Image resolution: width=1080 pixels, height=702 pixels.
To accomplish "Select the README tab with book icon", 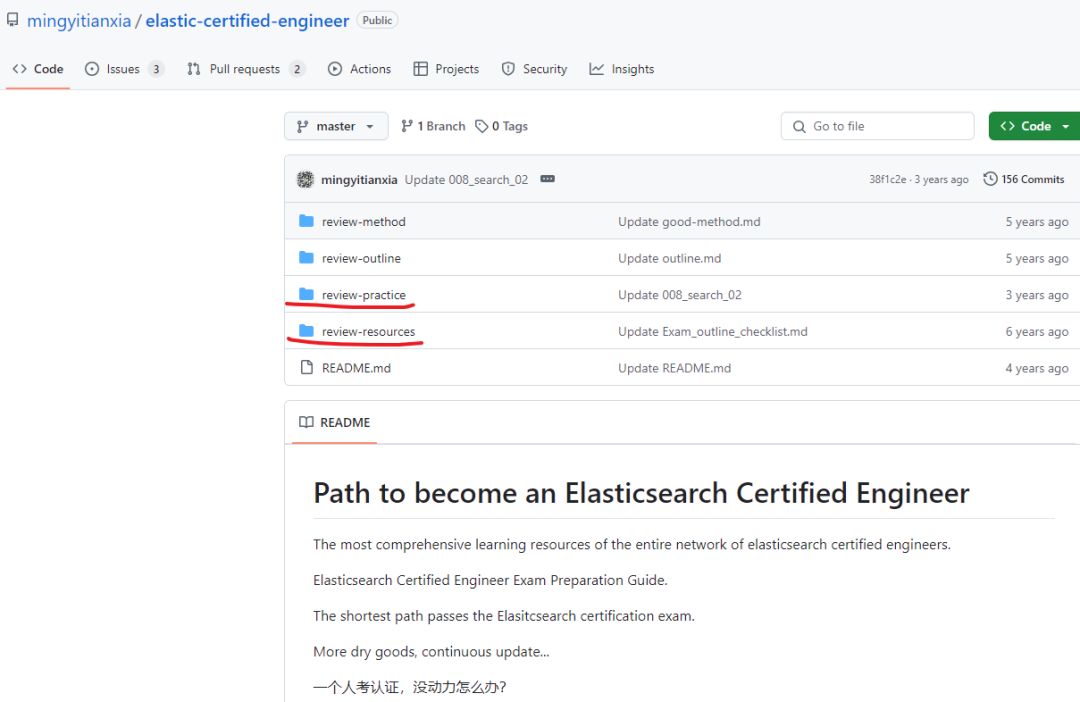I will [335, 422].
